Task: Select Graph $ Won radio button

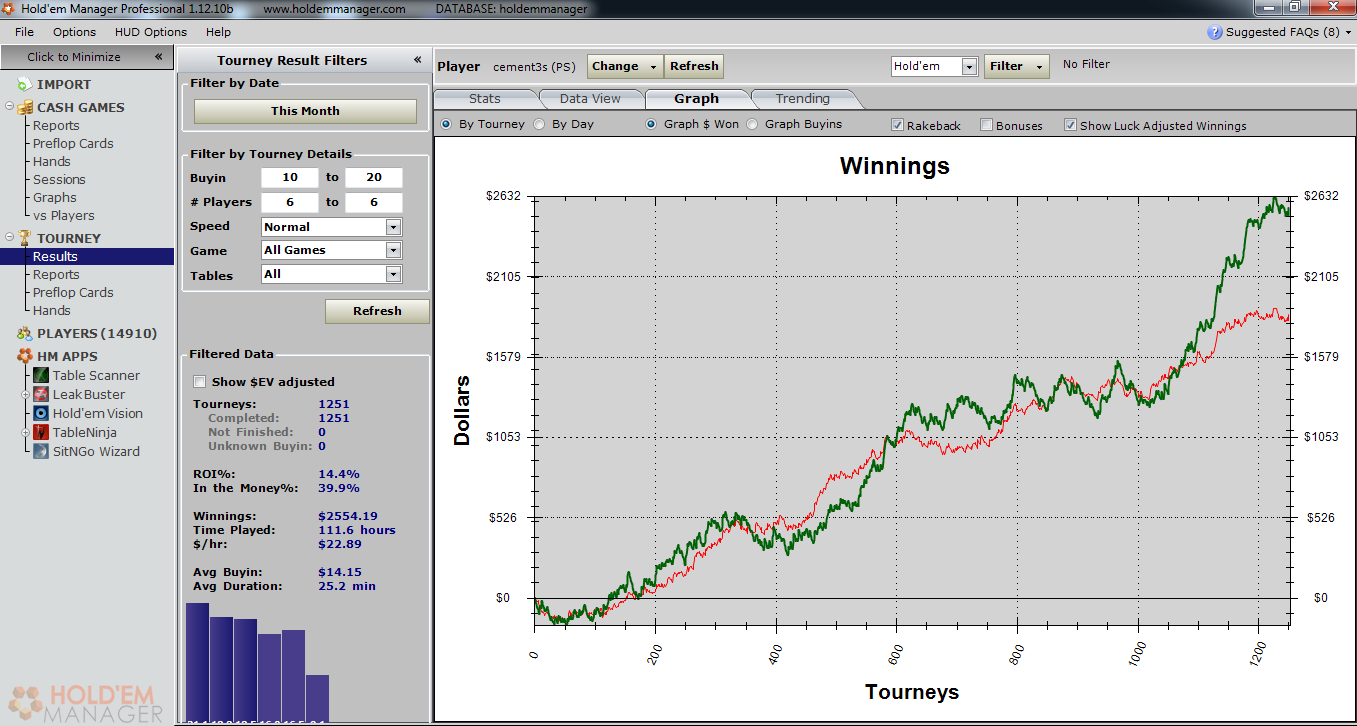Action: 651,125
